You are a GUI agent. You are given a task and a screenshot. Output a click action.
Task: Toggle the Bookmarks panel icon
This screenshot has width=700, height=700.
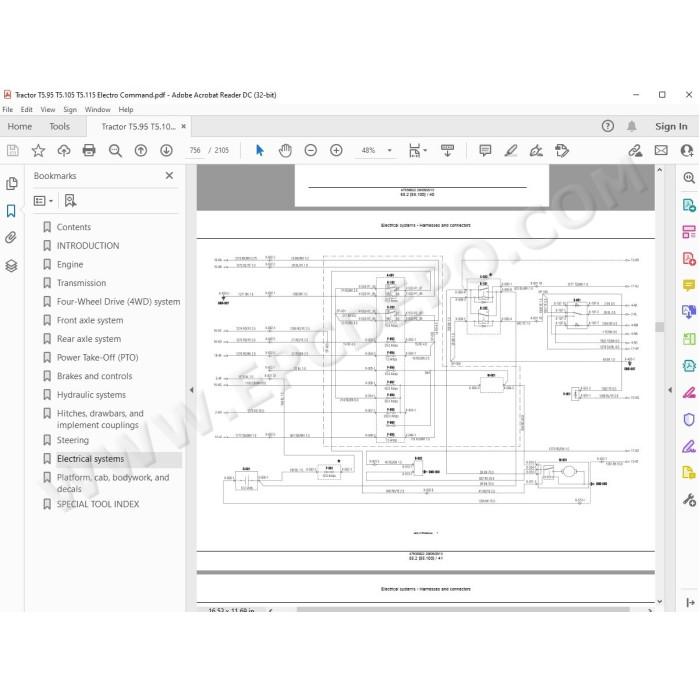11,211
